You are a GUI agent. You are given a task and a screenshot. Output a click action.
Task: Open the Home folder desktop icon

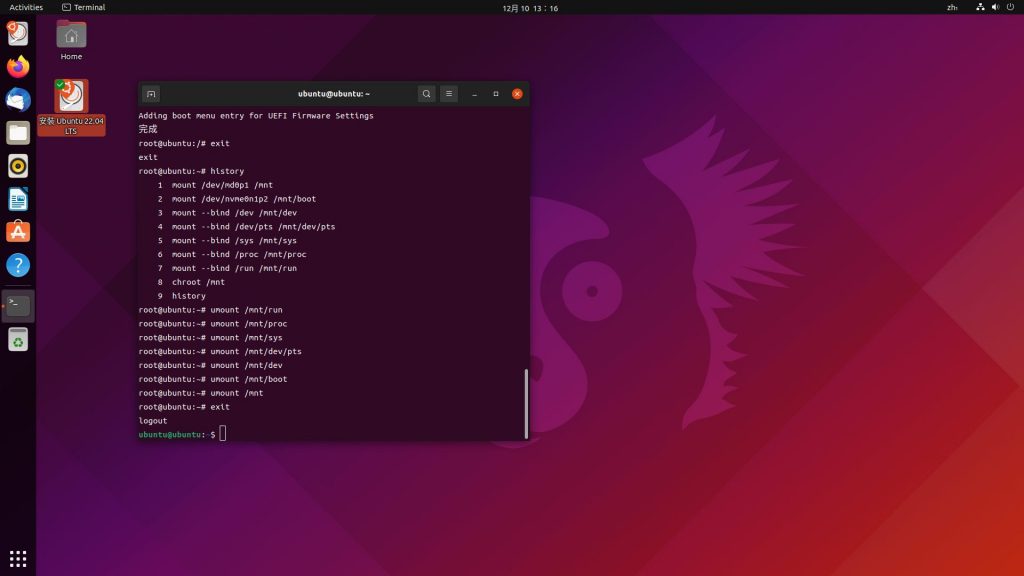71,40
